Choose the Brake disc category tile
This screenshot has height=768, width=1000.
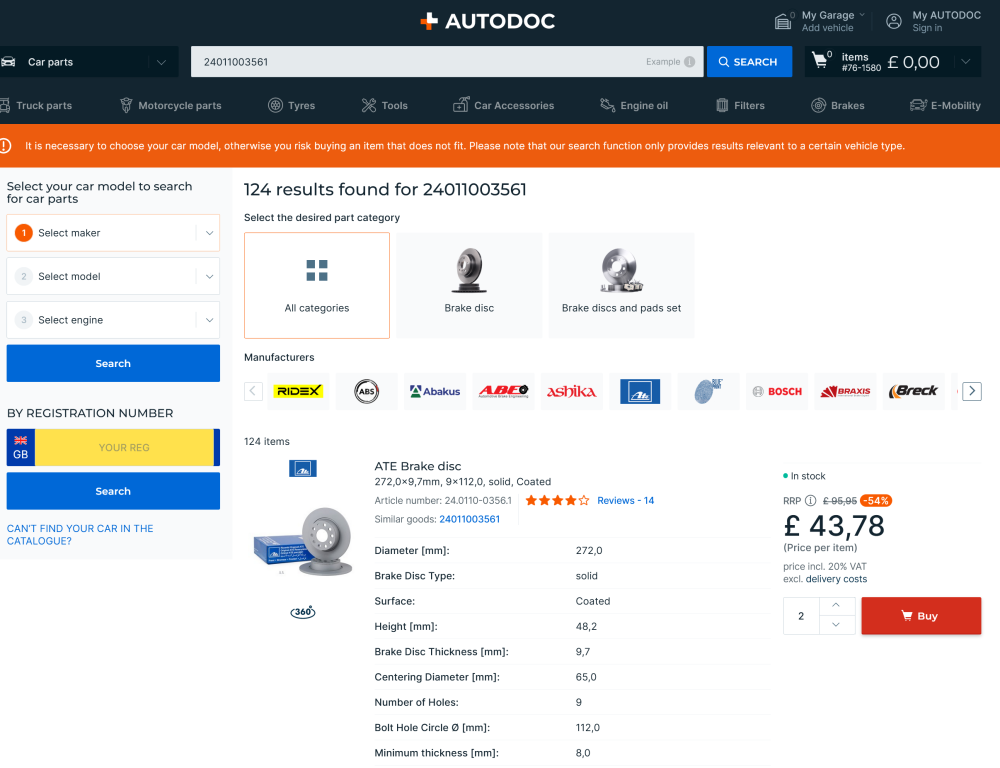tap(469, 285)
